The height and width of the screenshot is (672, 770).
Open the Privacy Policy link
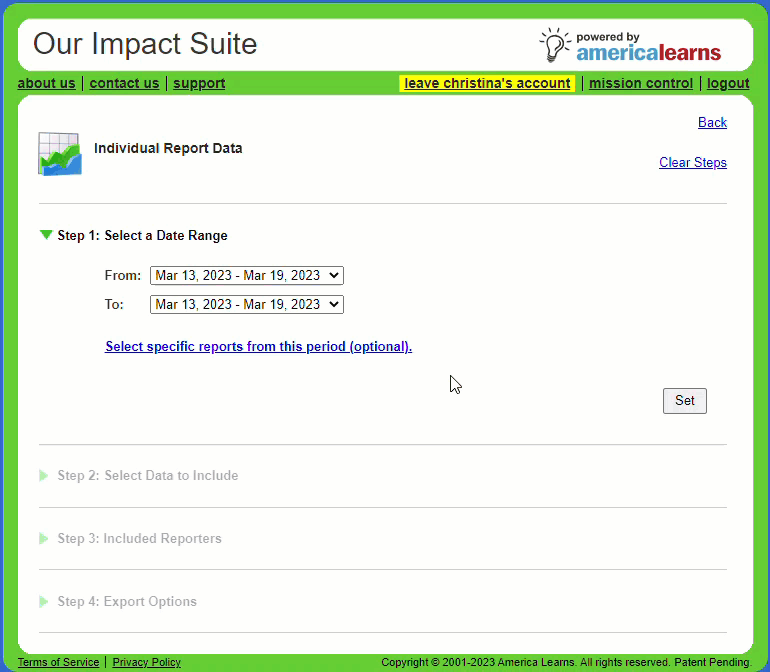pos(146,662)
